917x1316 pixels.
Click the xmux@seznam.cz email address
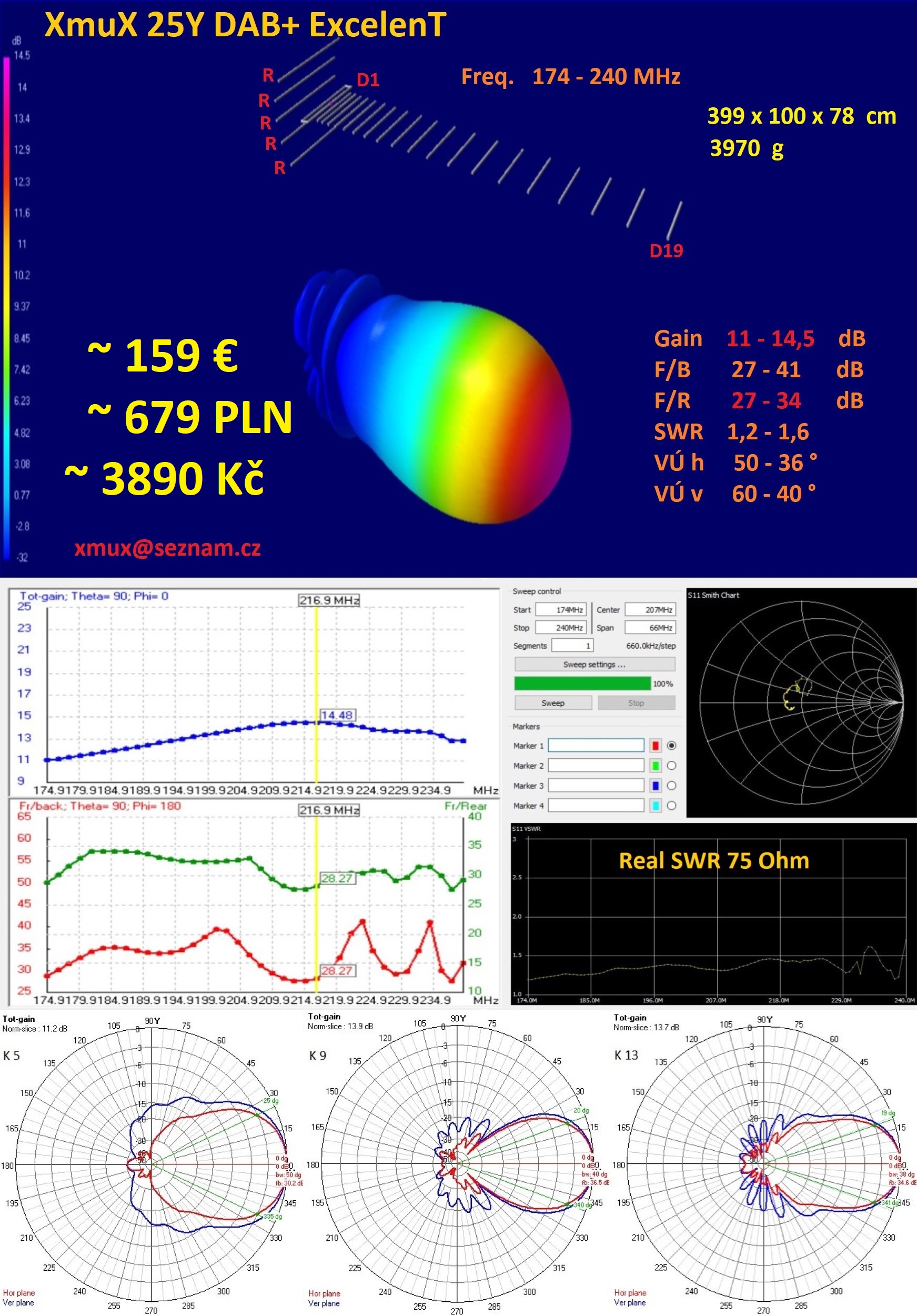pyautogui.click(x=167, y=548)
